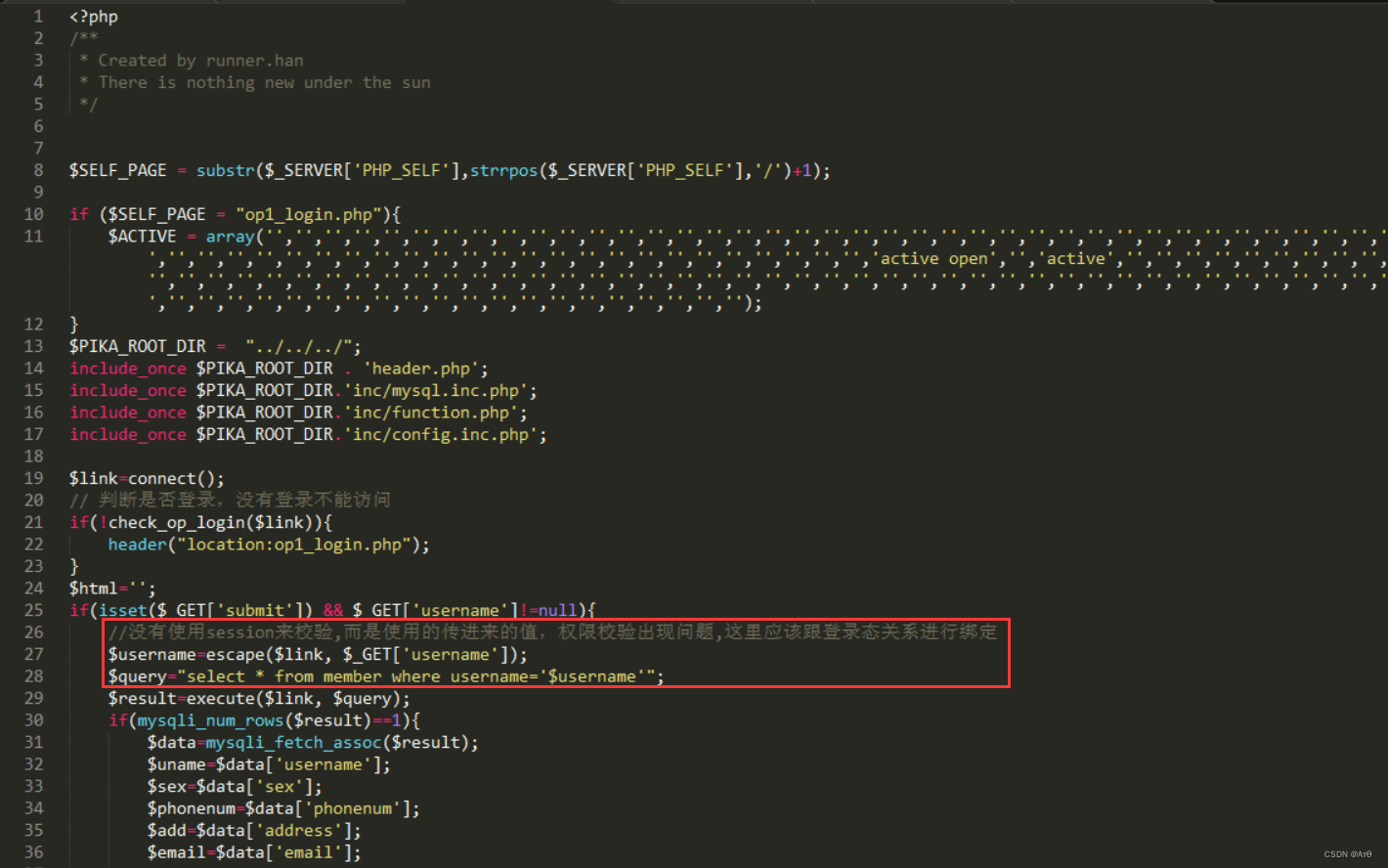This screenshot has height=868, width=1388.
Task: Click the 'active open' string in array
Action: tap(934, 258)
